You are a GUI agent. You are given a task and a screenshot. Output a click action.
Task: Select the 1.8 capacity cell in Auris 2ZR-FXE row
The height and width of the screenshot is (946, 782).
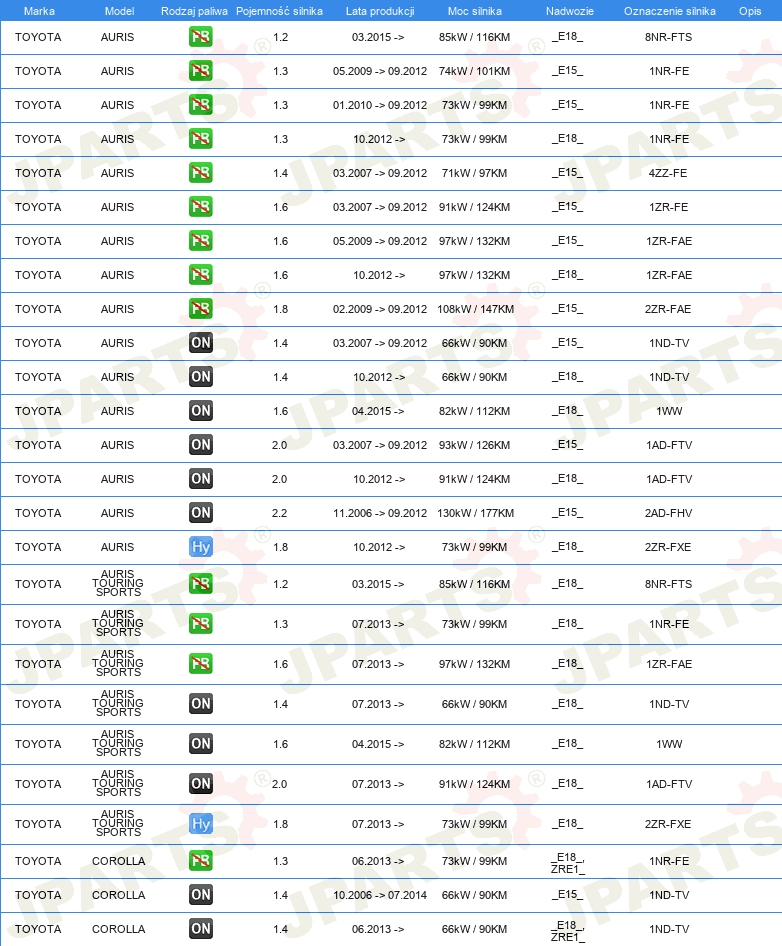tap(281, 547)
